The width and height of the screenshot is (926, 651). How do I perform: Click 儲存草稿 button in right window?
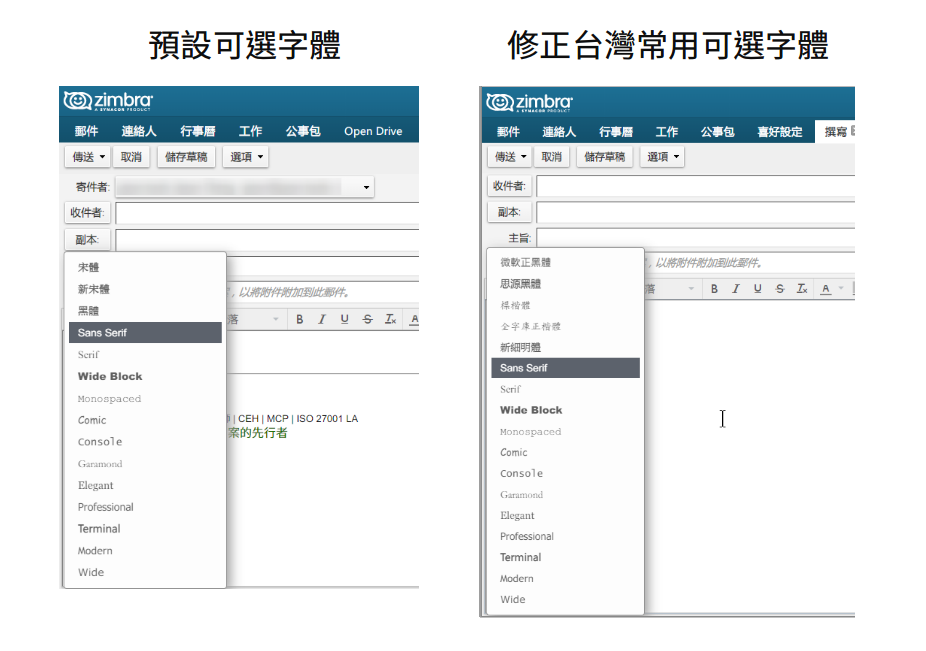604,157
